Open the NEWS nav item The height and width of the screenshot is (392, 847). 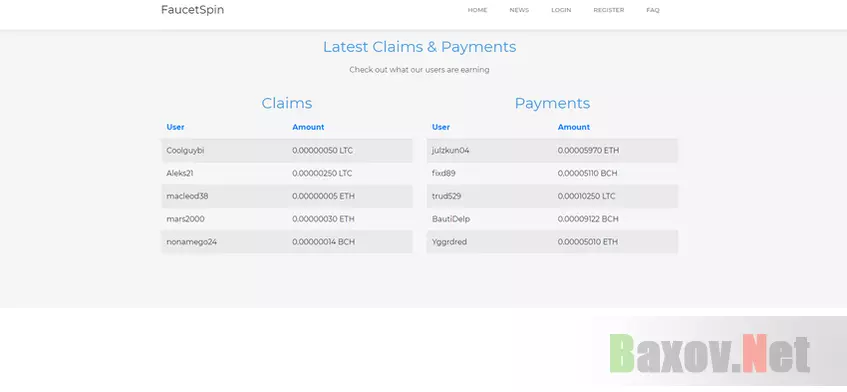pyautogui.click(x=519, y=10)
